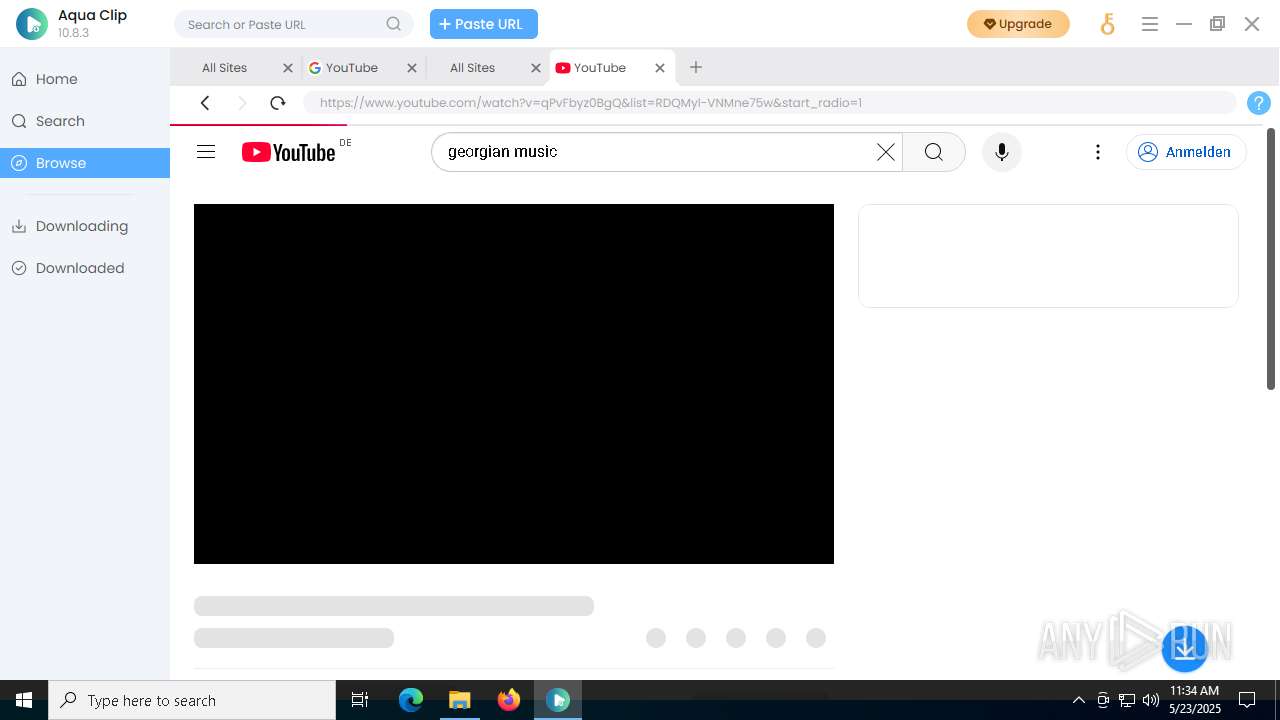Switch to the second All Sites tab
Image resolution: width=1280 pixels, height=720 pixels.
point(472,68)
